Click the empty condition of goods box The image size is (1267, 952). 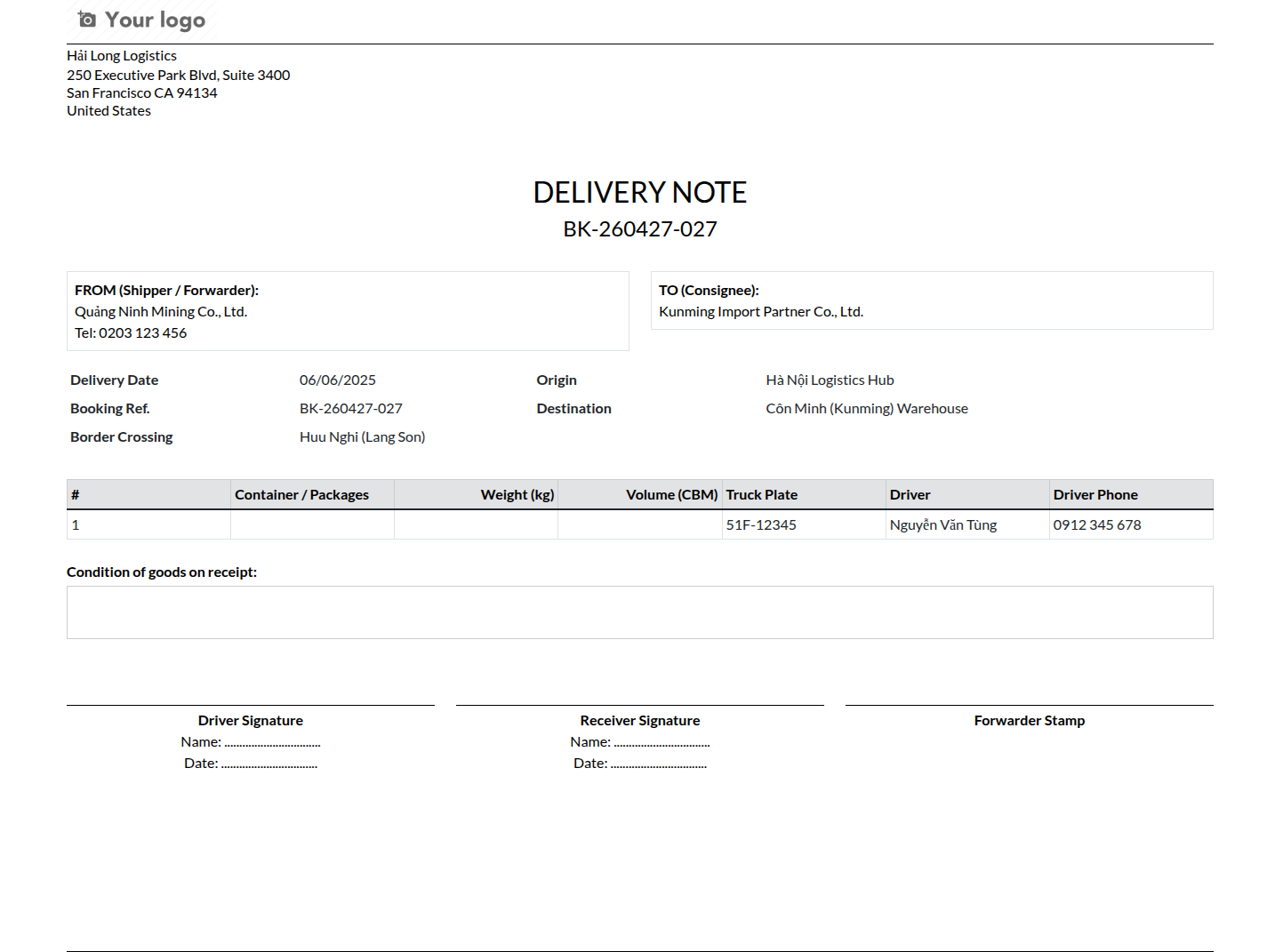(640, 612)
